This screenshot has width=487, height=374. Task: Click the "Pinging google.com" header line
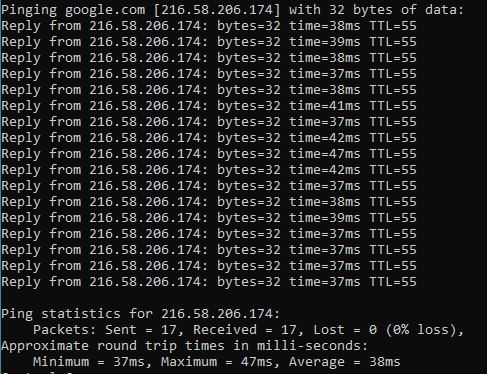pyautogui.click(x=232, y=10)
